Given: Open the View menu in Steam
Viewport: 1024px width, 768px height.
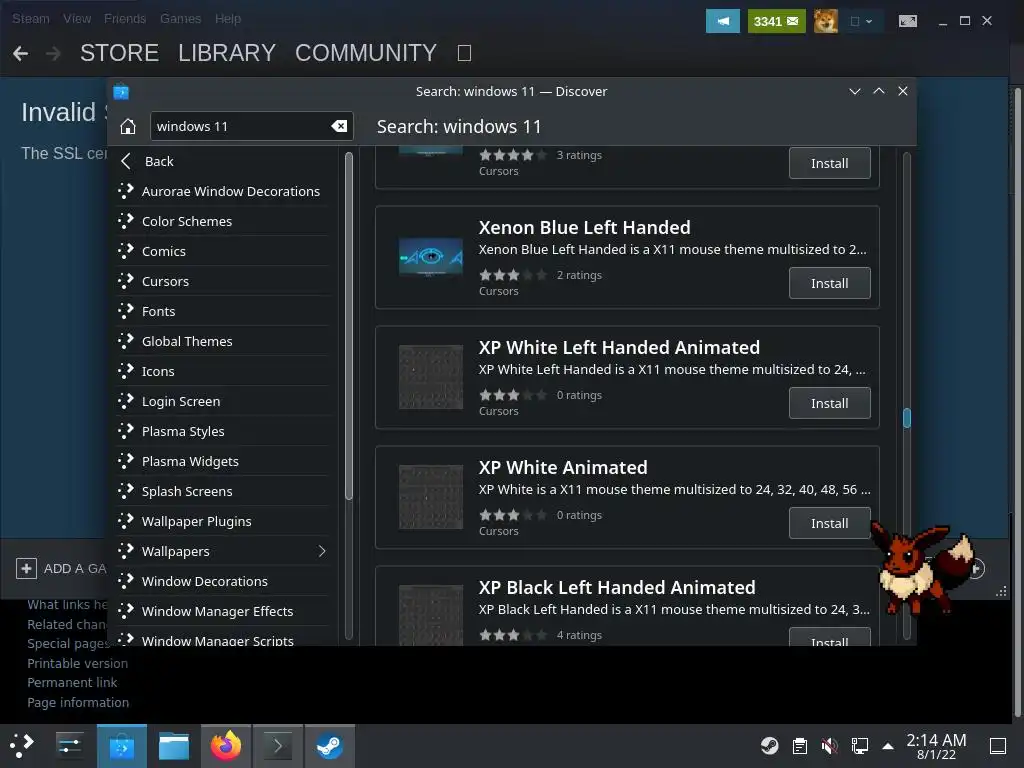Looking at the screenshot, I should tap(77, 19).
